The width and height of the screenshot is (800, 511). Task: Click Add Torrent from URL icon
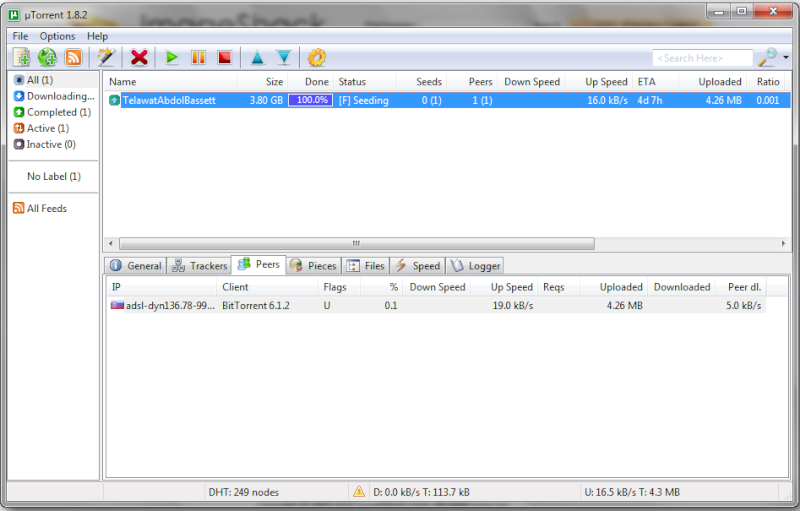47,58
